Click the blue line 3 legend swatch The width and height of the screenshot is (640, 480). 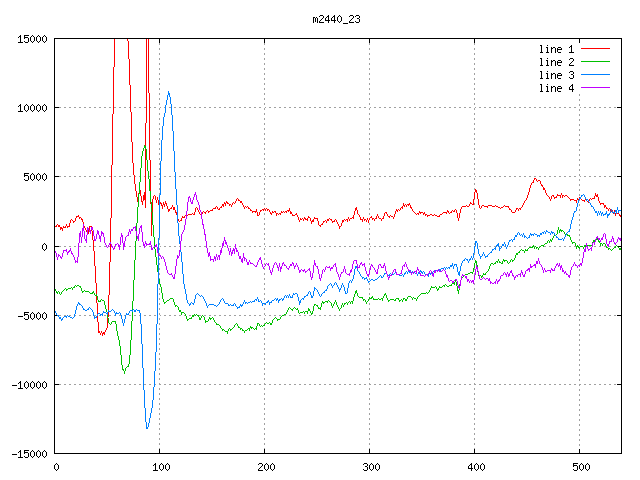[x=596, y=75]
